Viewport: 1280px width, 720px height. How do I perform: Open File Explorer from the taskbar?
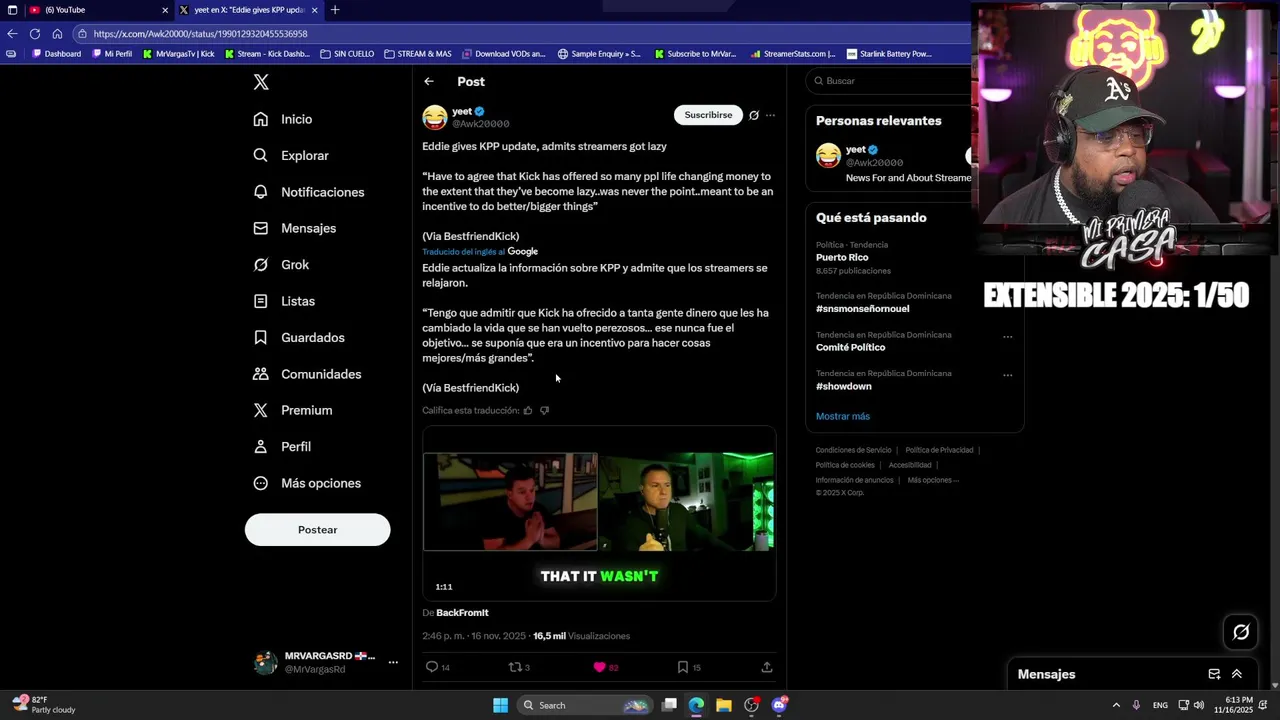723,705
